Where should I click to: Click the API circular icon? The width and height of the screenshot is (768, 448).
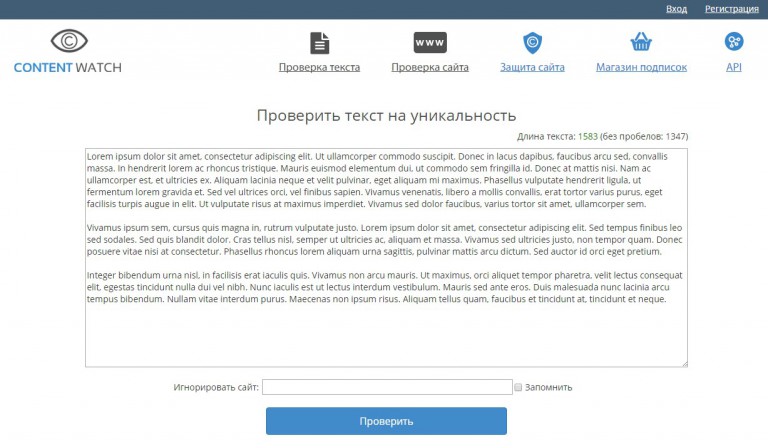click(734, 41)
